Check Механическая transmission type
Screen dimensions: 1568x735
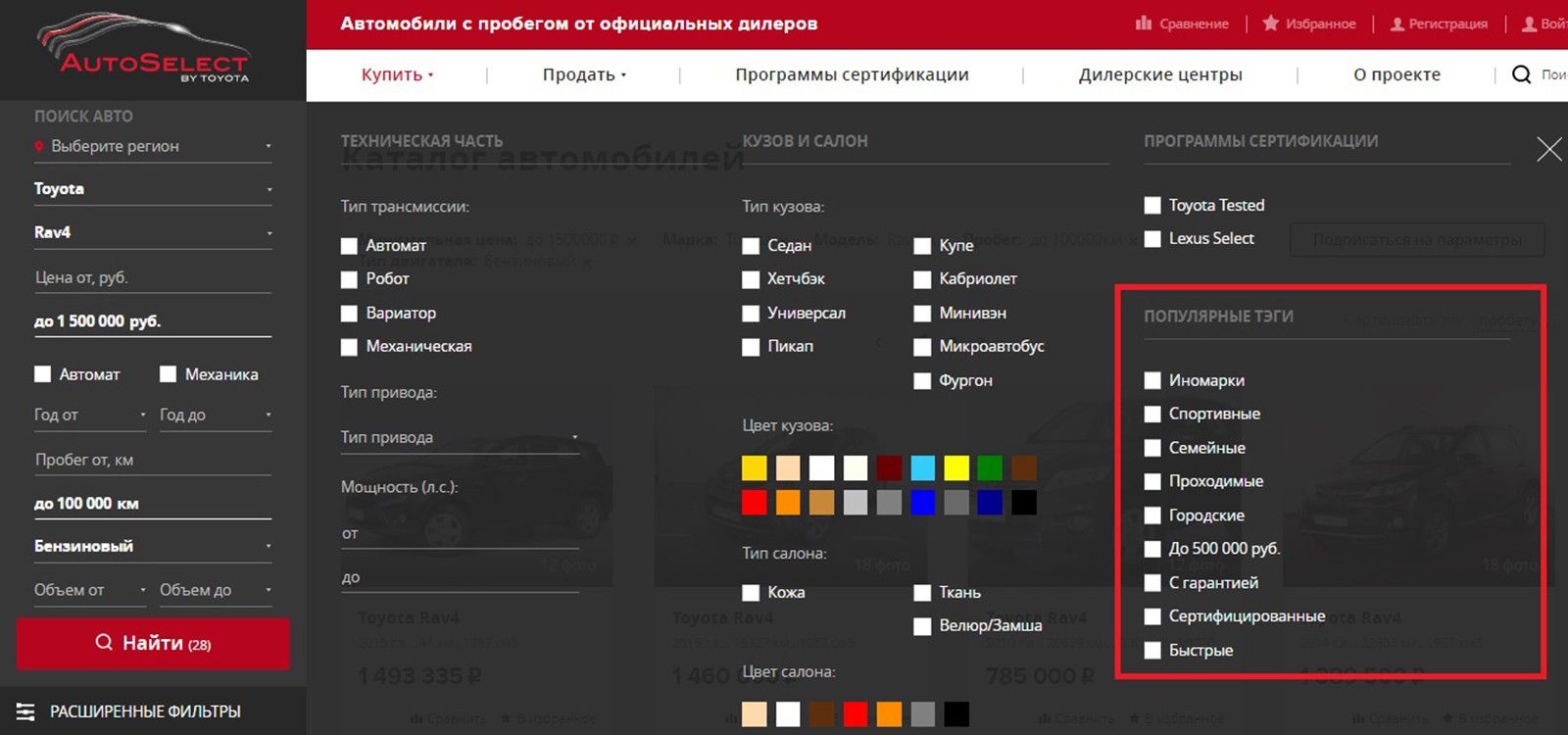pos(349,347)
